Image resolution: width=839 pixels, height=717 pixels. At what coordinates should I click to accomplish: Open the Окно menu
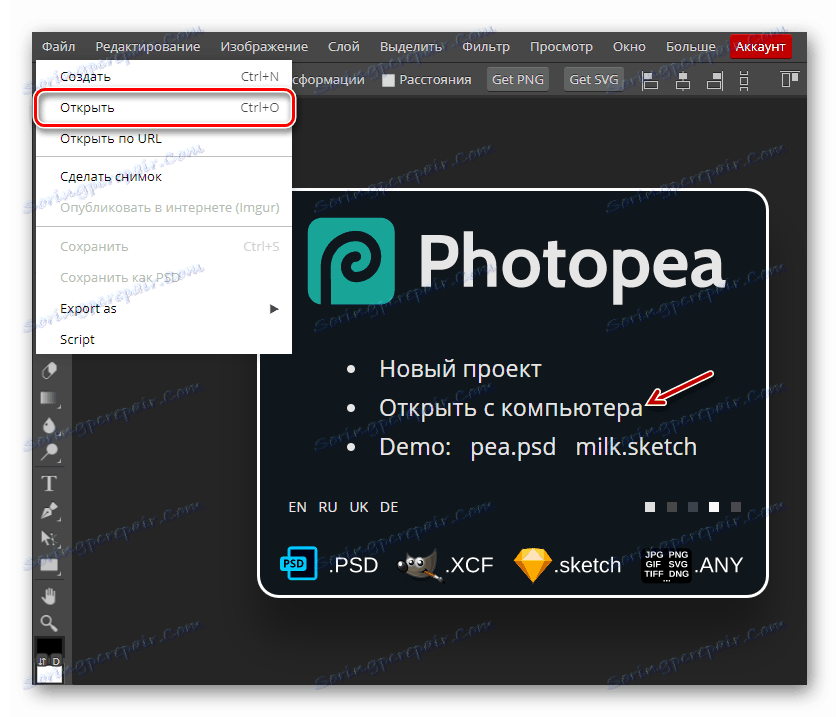tap(629, 47)
